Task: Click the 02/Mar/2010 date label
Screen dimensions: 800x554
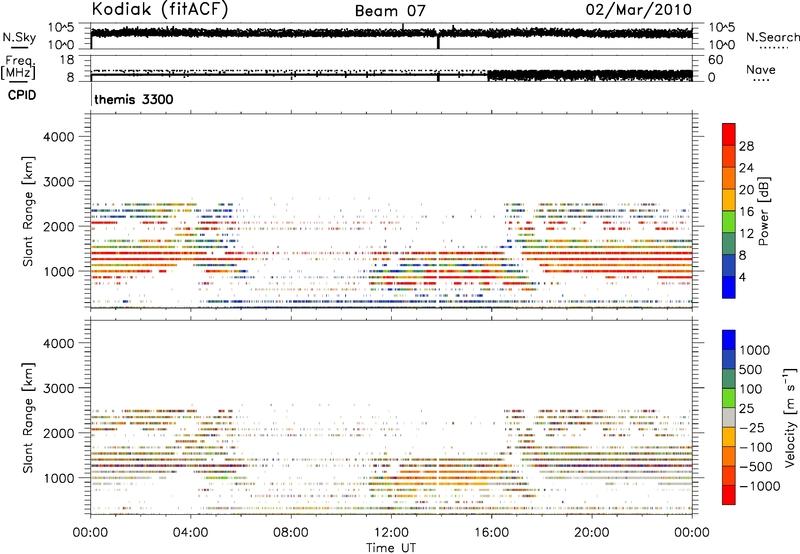Action: tap(638, 9)
